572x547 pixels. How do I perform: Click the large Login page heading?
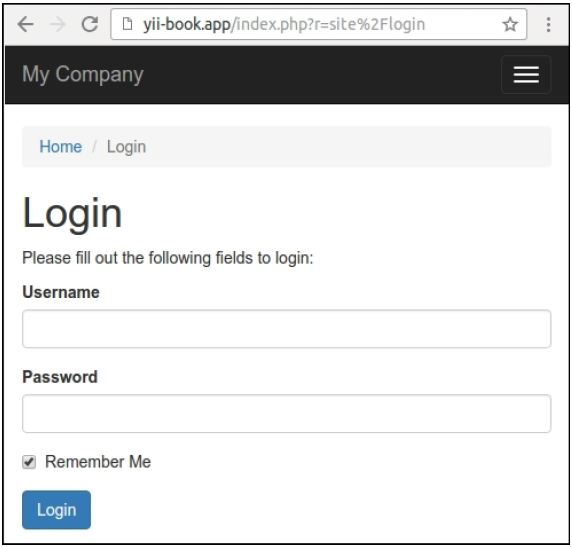[x=72, y=214]
